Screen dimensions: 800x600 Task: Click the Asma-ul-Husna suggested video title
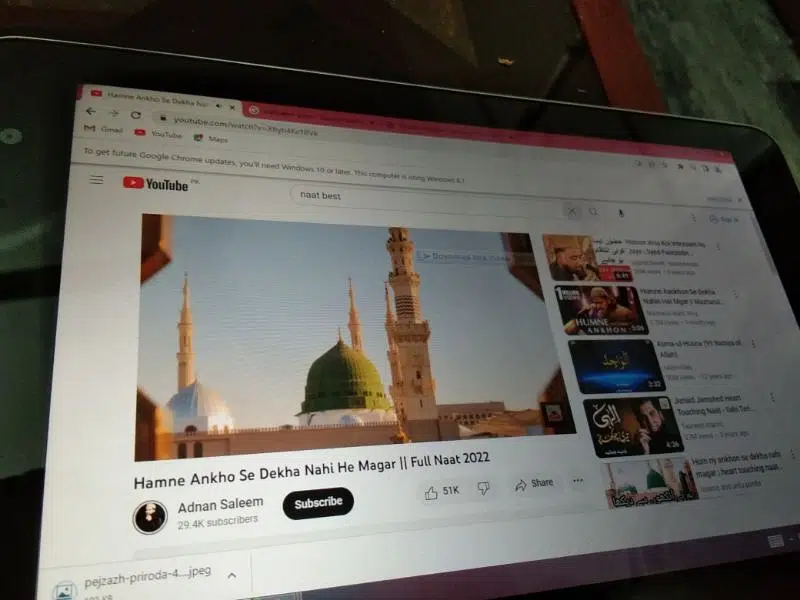tap(700, 348)
